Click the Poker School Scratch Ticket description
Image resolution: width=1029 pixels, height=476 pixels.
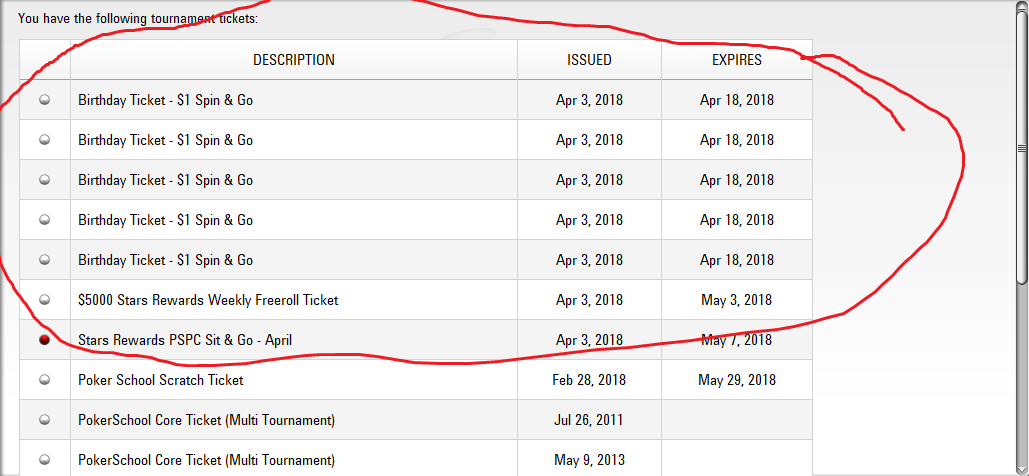[161, 380]
